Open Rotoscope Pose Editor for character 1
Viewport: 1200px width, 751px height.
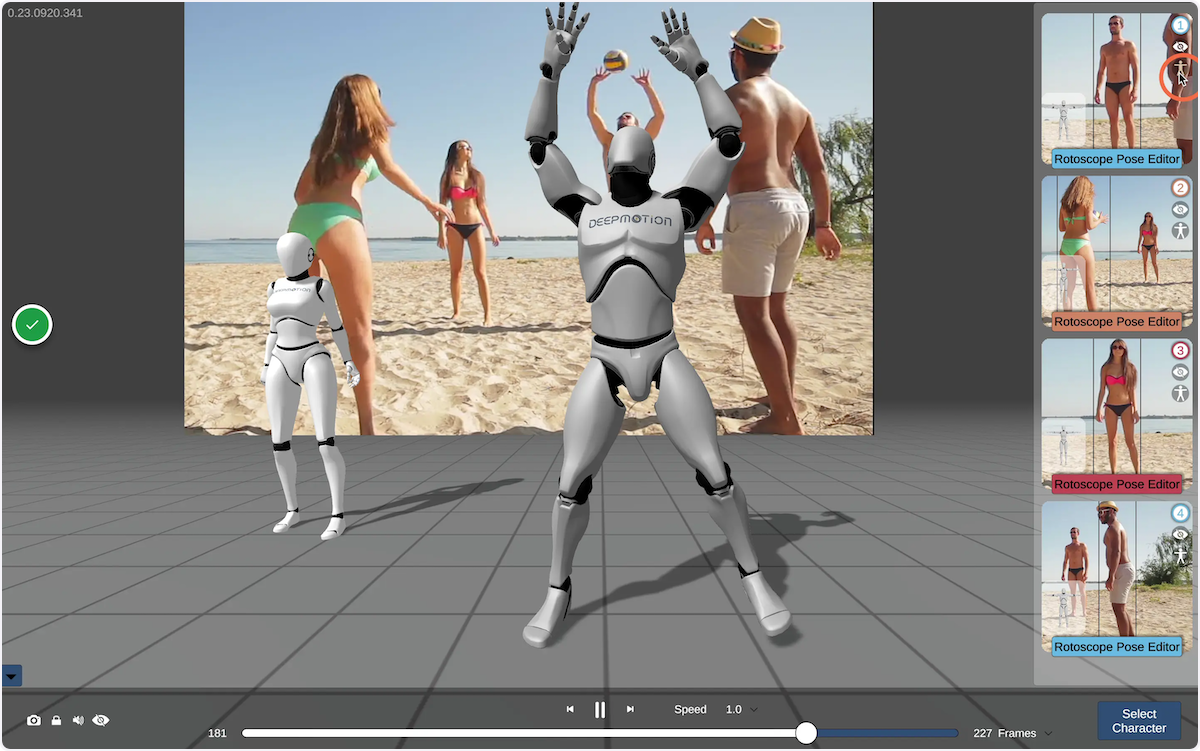click(1117, 159)
